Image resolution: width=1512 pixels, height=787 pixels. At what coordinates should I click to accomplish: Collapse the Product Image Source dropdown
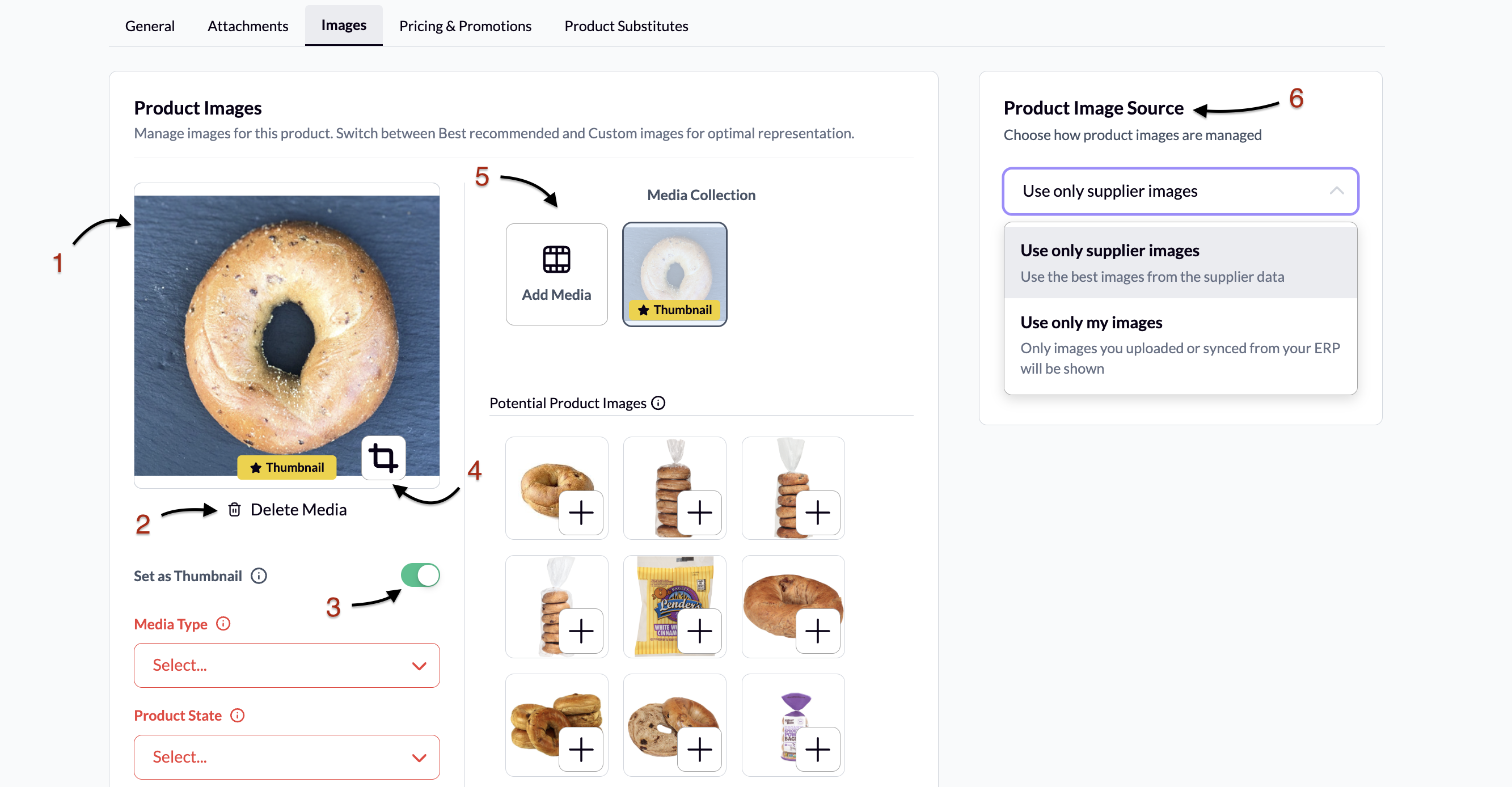[x=1180, y=191]
